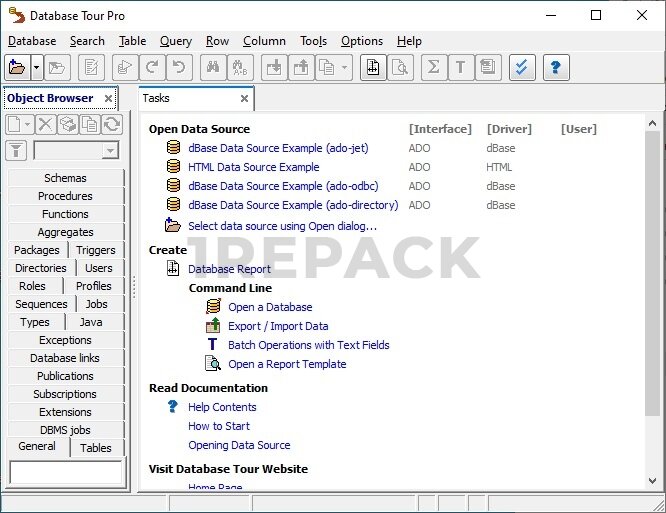Screen dimensions: 666x513
Task: Click the Sigma totals toolbar icon
Action: coord(433,68)
